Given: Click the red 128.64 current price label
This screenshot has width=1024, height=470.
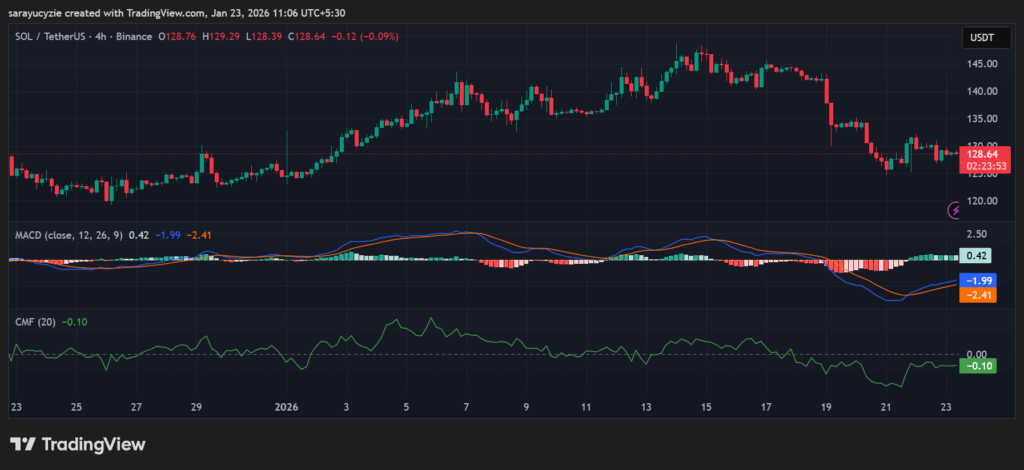Looking at the screenshot, I should (x=984, y=155).
